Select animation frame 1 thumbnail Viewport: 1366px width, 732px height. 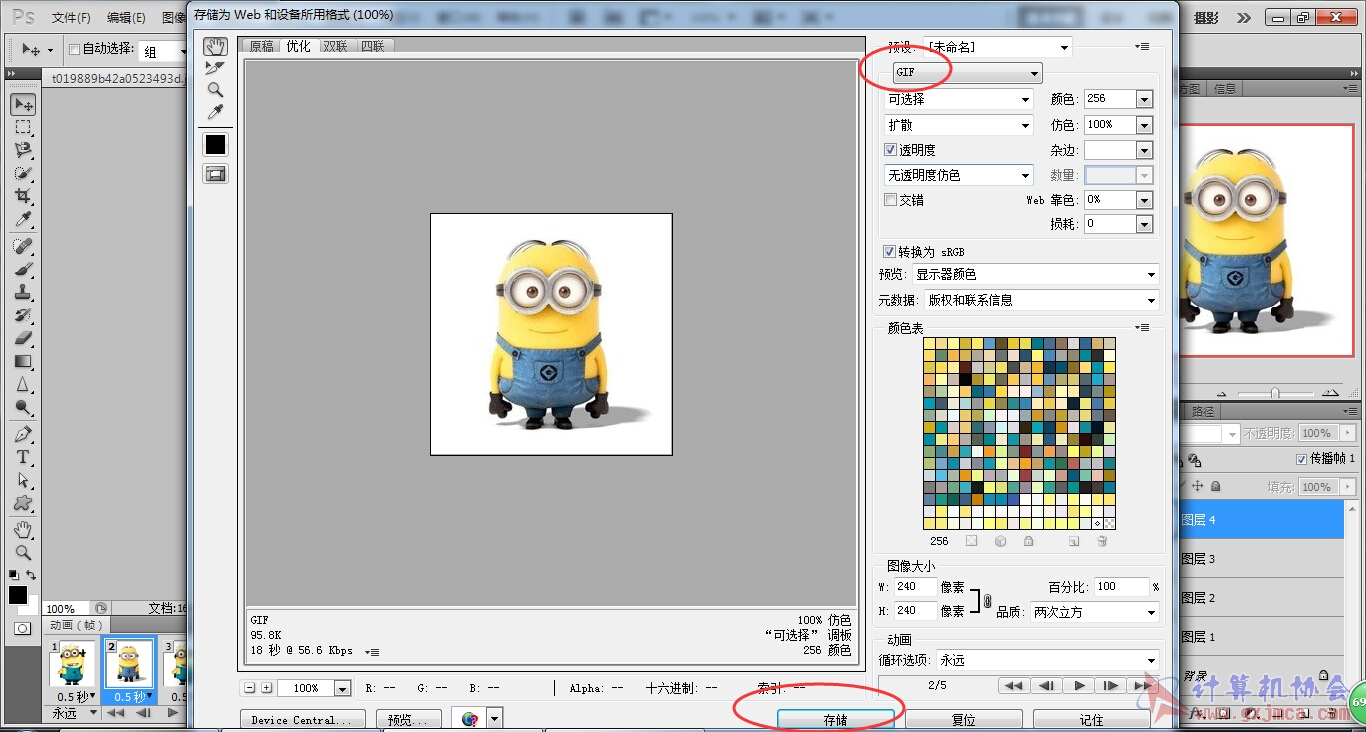click(72, 664)
